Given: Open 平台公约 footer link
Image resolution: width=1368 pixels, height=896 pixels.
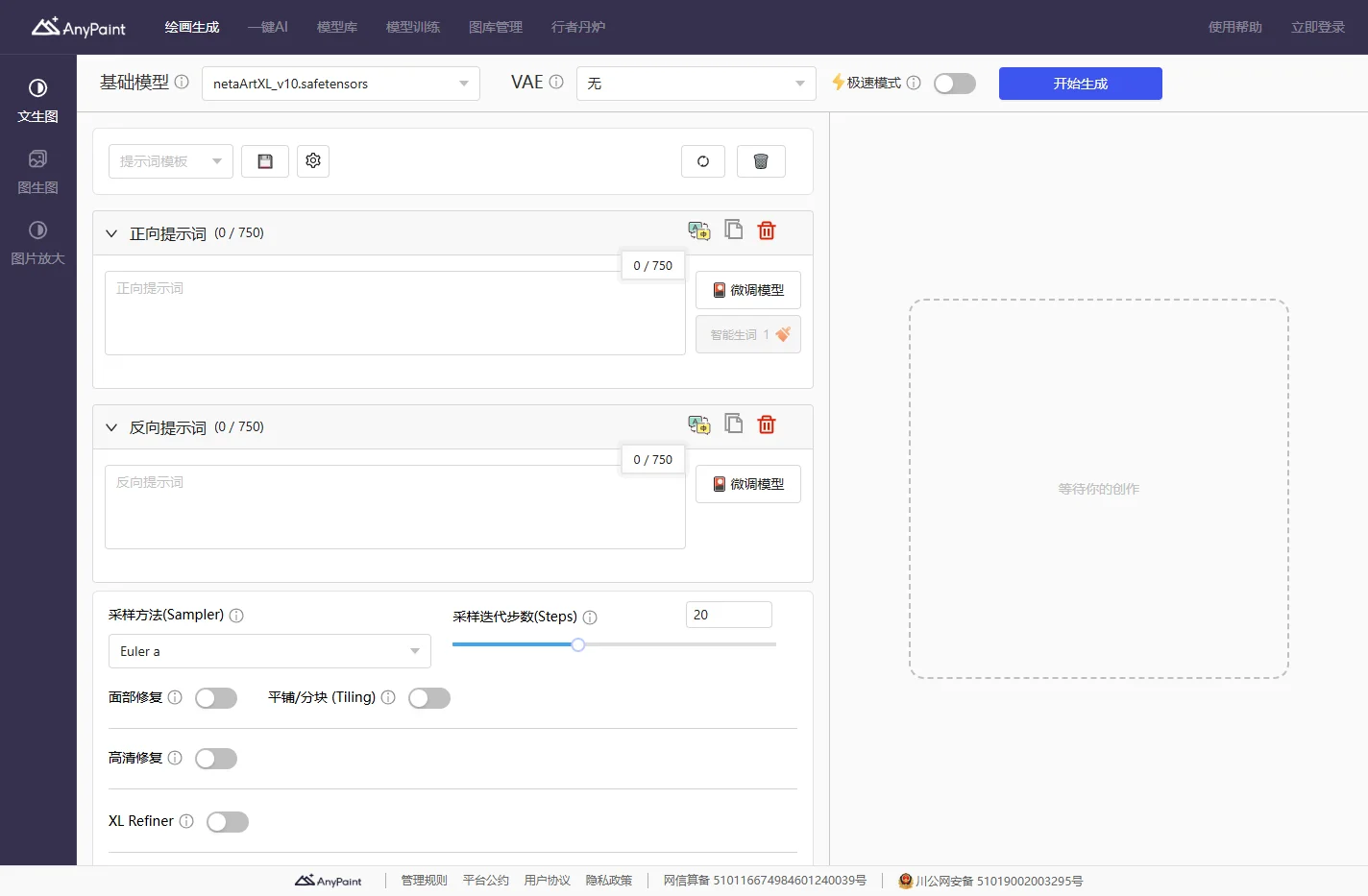Looking at the screenshot, I should 486,881.
